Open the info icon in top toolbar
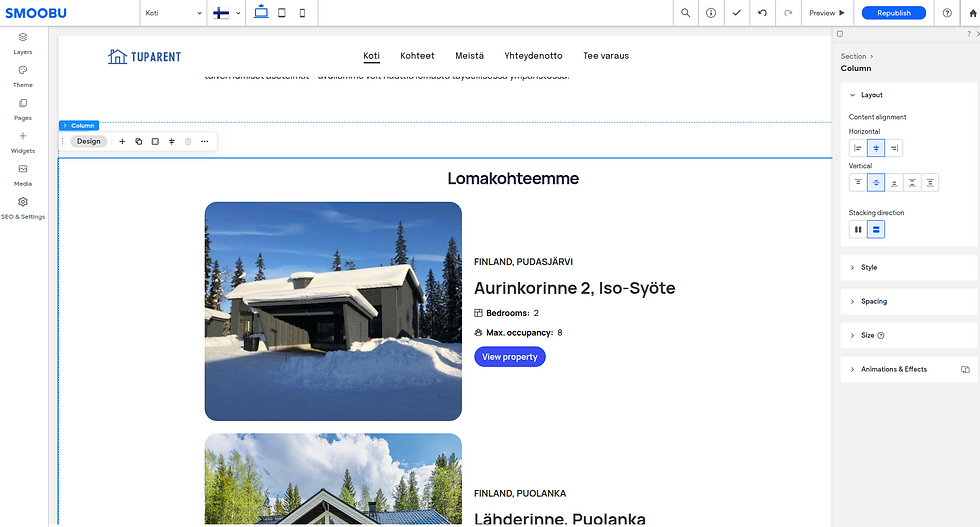Screen dimensions: 980x527 (x=711, y=13)
